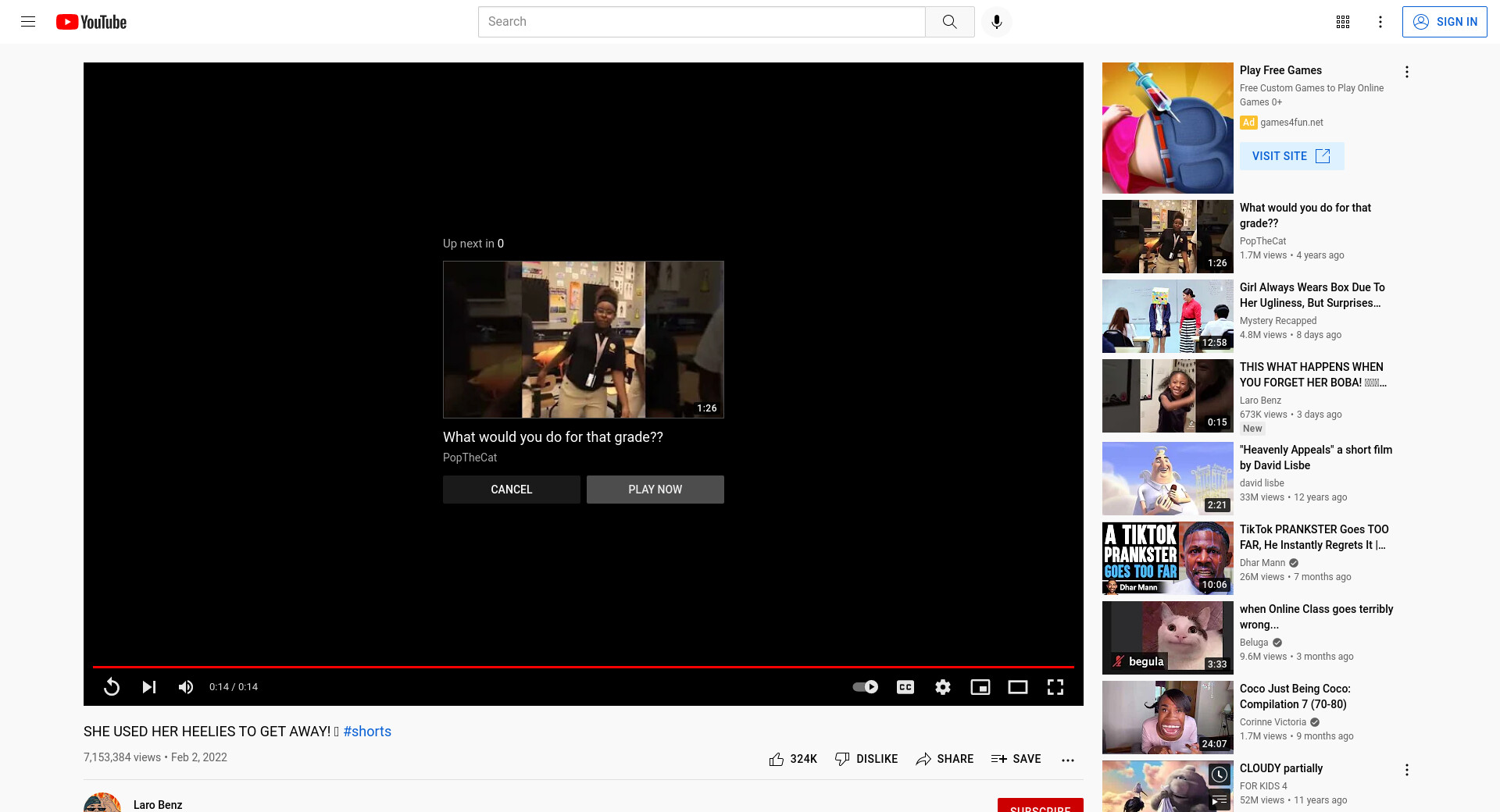This screenshot has height=812, width=1500.
Task: Click david lisbe channel name
Action: click(1262, 483)
